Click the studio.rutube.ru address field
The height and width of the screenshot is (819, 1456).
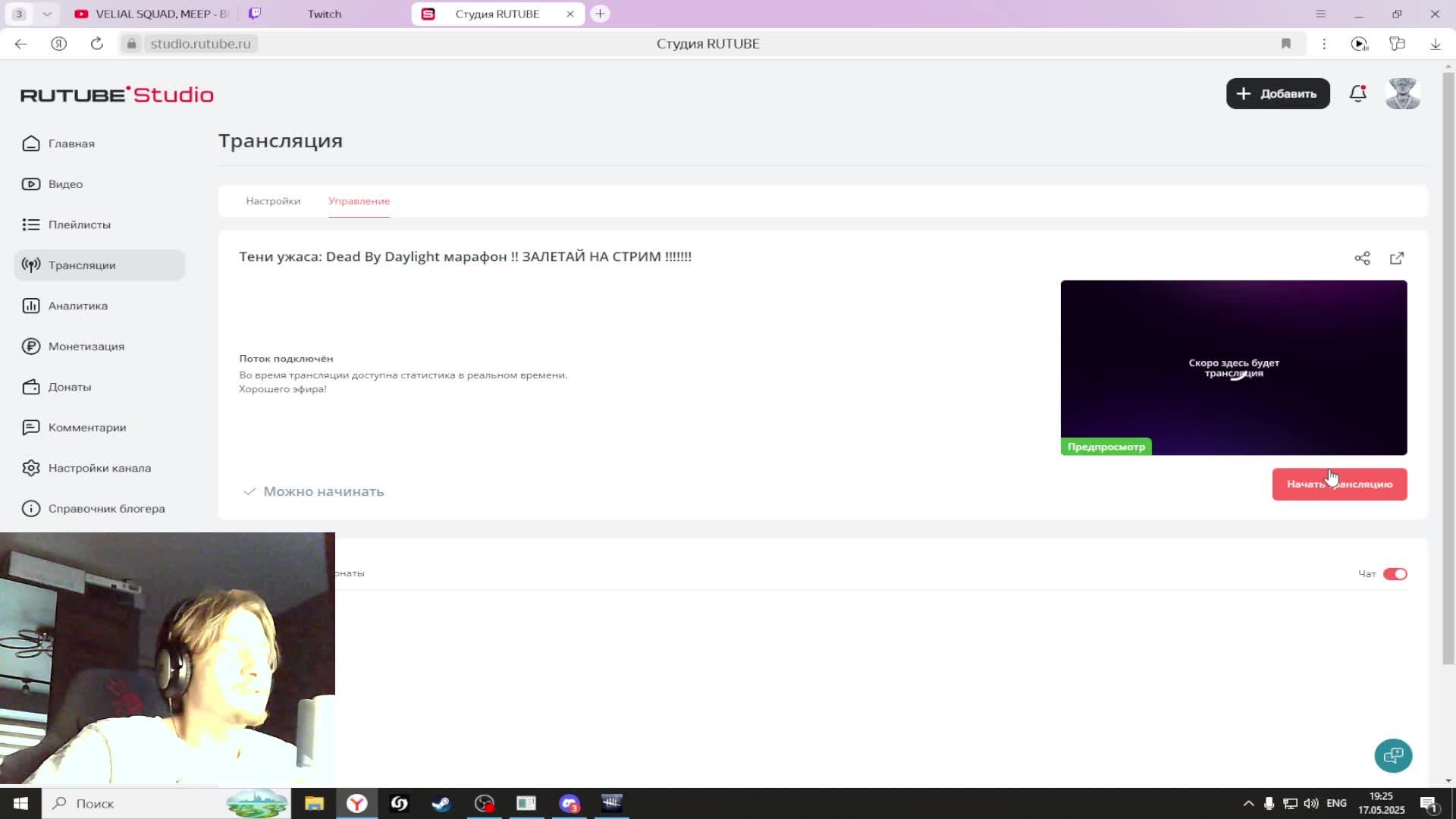click(x=200, y=44)
